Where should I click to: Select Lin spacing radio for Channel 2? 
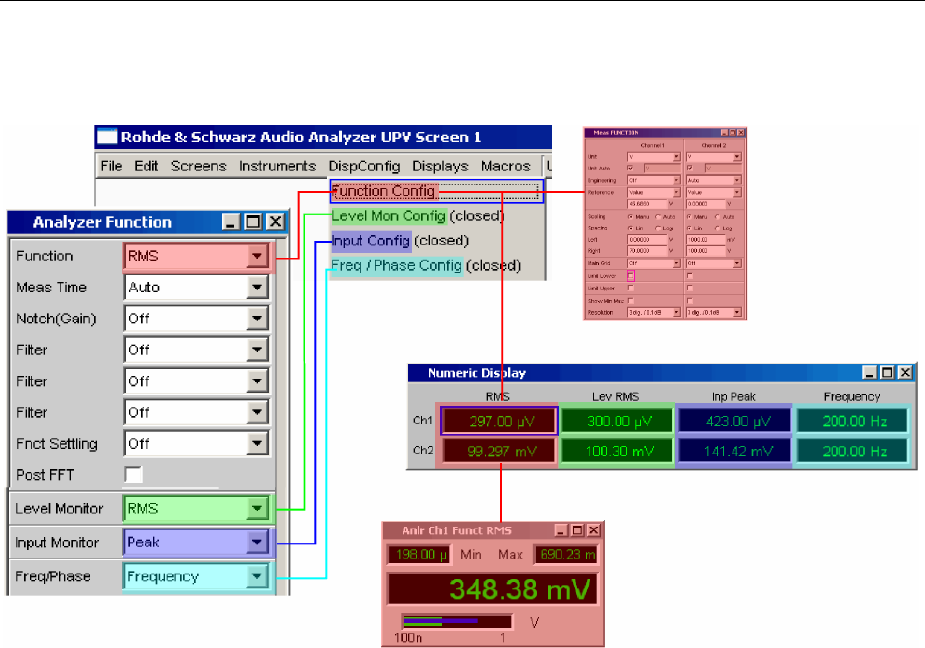[x=689, y=228]
